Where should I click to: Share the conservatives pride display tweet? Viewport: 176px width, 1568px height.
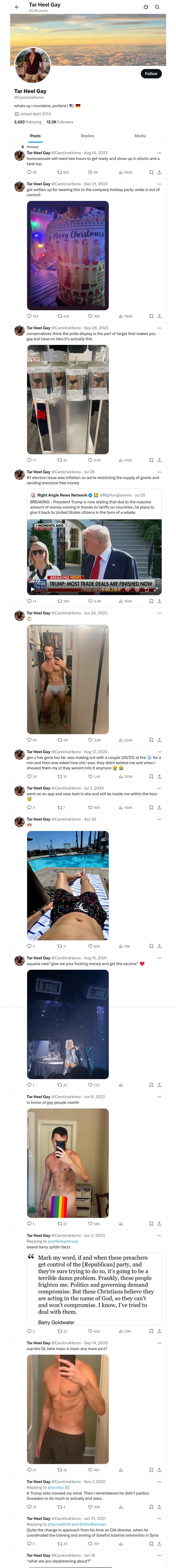pyautogui.click(x=159, y=460)
